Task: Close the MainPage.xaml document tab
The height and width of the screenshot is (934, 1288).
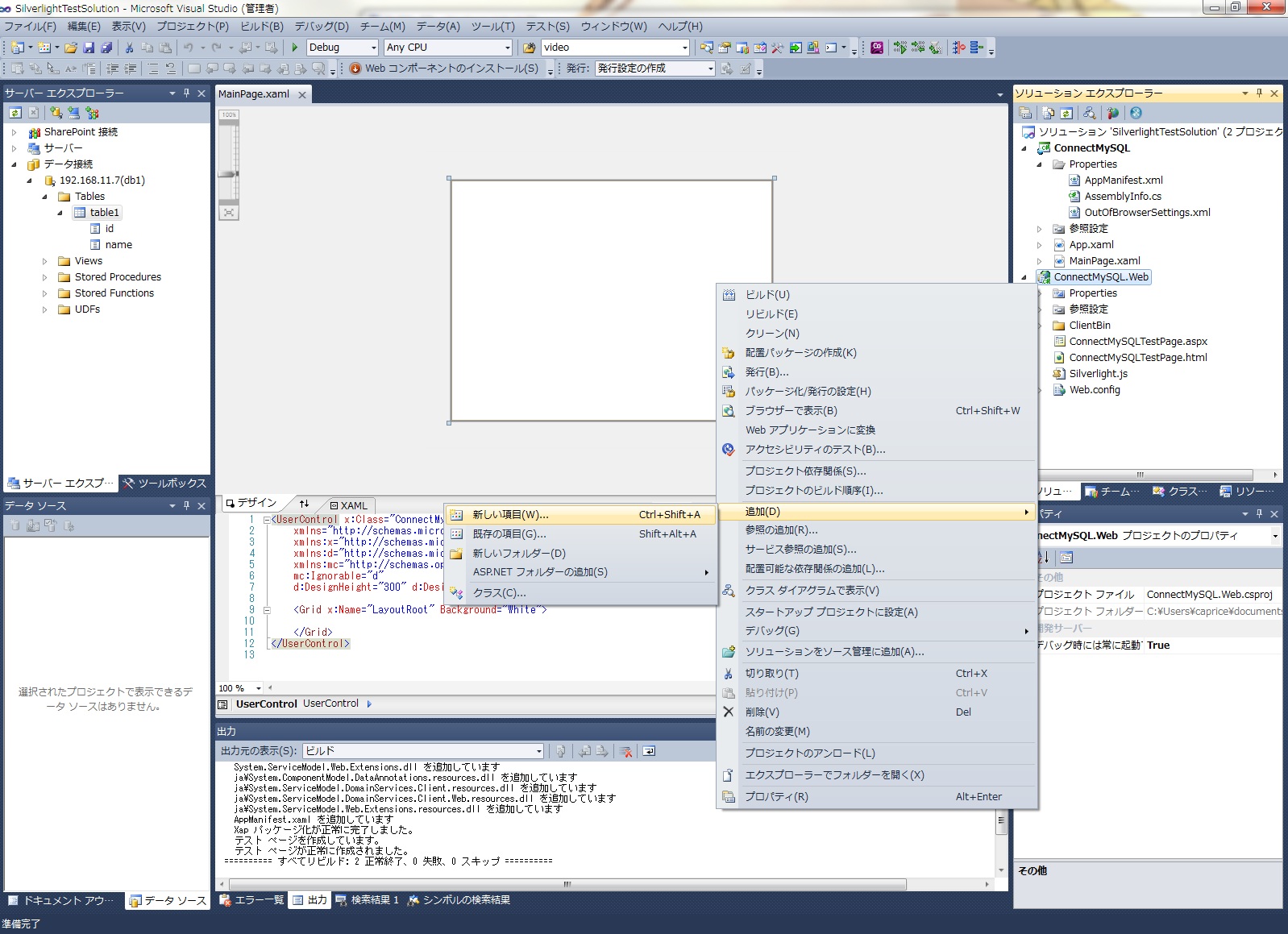Action: [x=302, y=95]
